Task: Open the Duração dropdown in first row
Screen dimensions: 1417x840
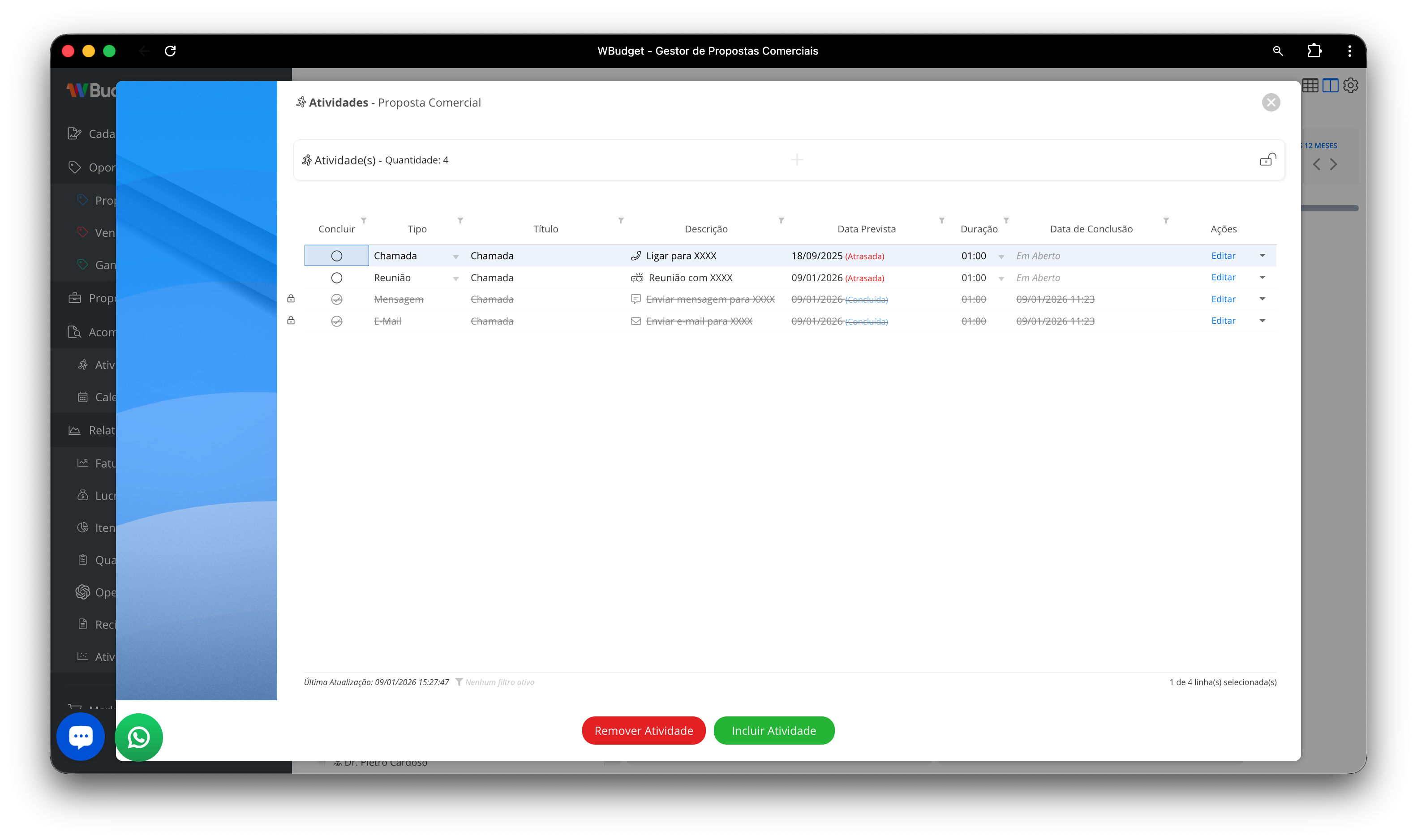Action: (1001, 257)
